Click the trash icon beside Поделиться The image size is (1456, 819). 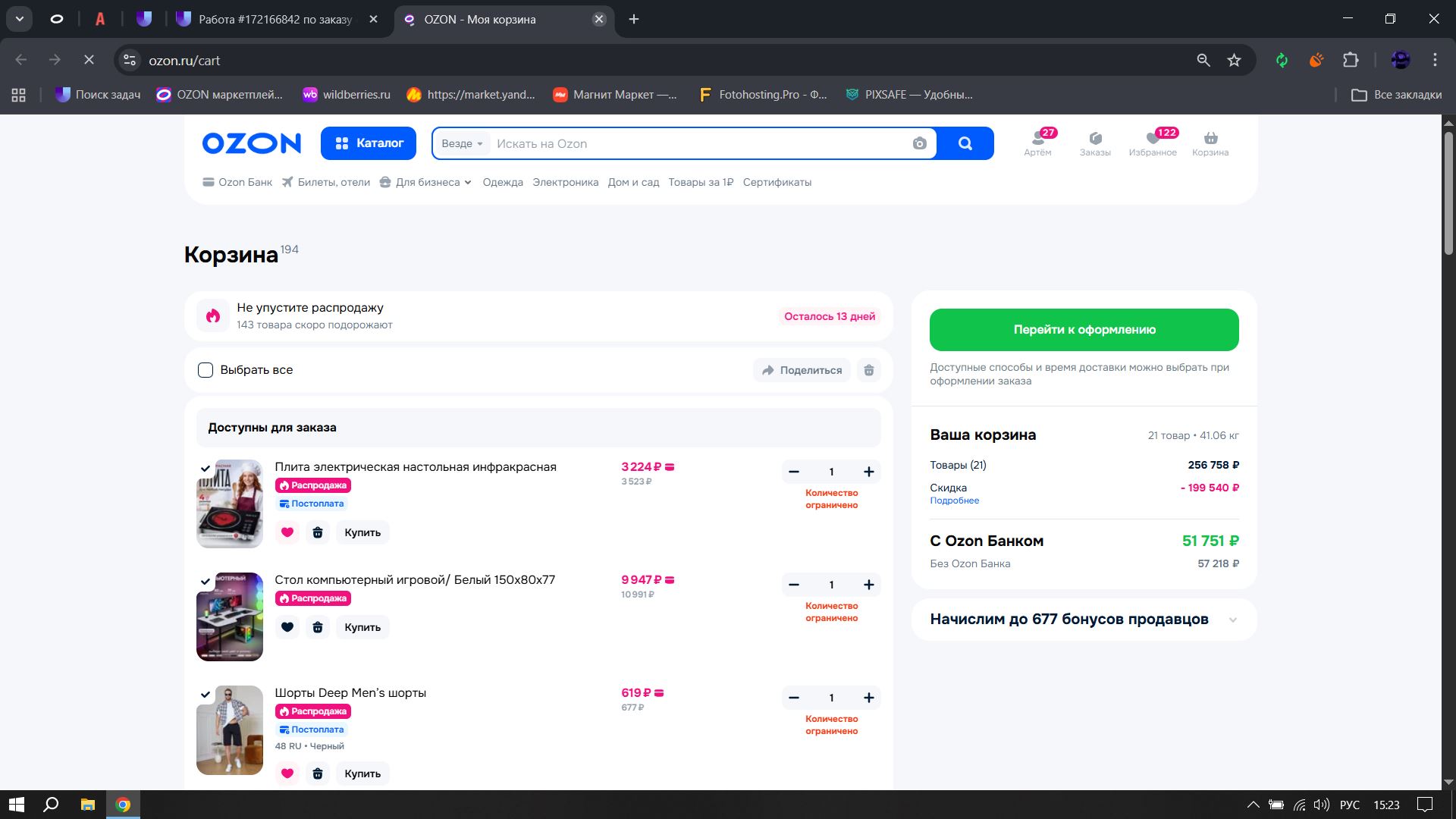coord(868,370)
